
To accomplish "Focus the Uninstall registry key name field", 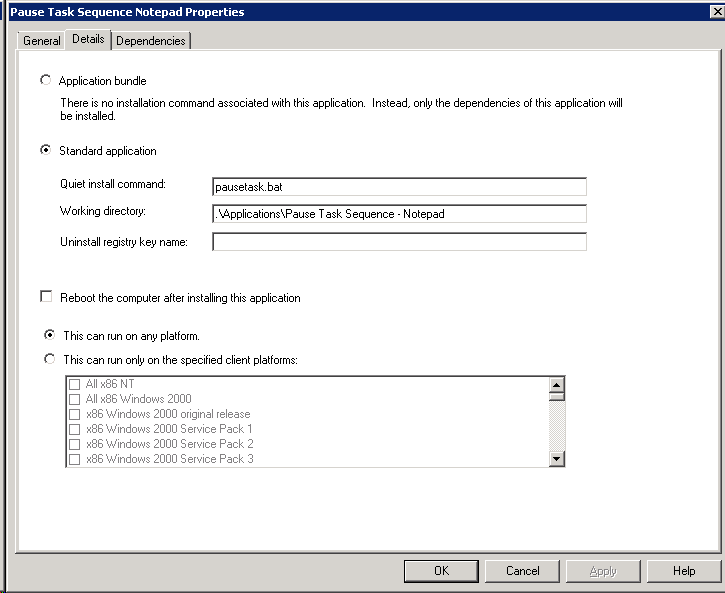I will point(399,242).
